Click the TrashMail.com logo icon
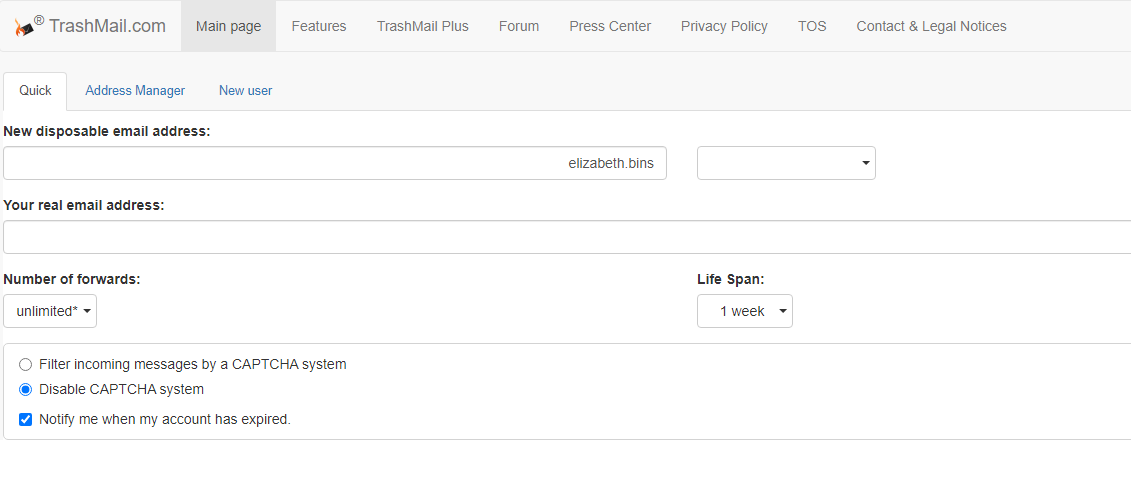 coord(25,28)
